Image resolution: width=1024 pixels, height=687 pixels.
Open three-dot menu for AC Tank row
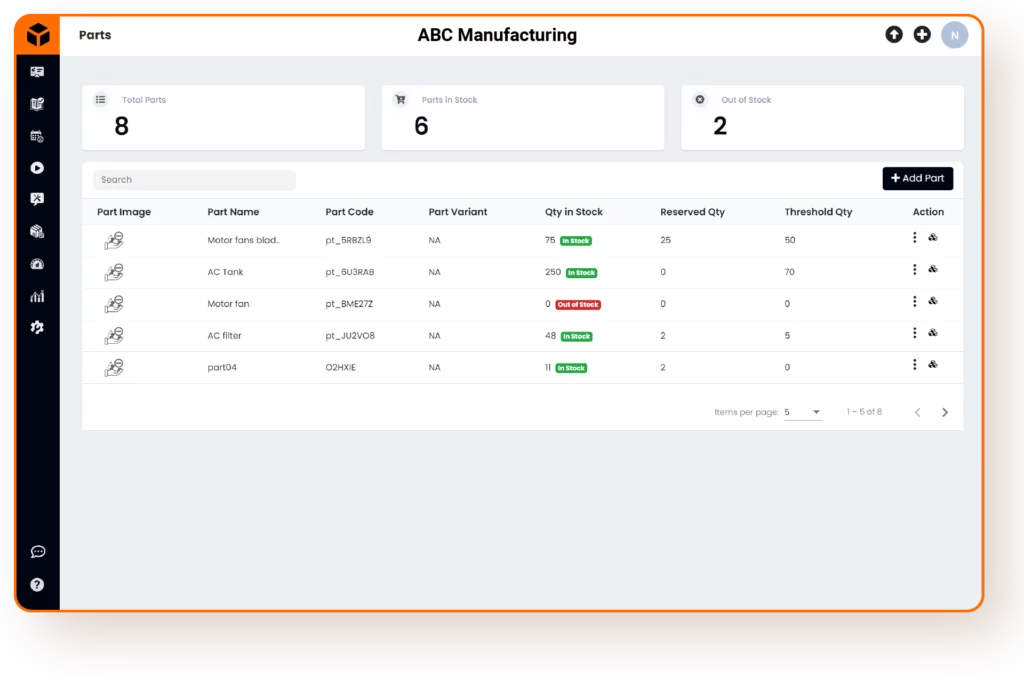914,270
